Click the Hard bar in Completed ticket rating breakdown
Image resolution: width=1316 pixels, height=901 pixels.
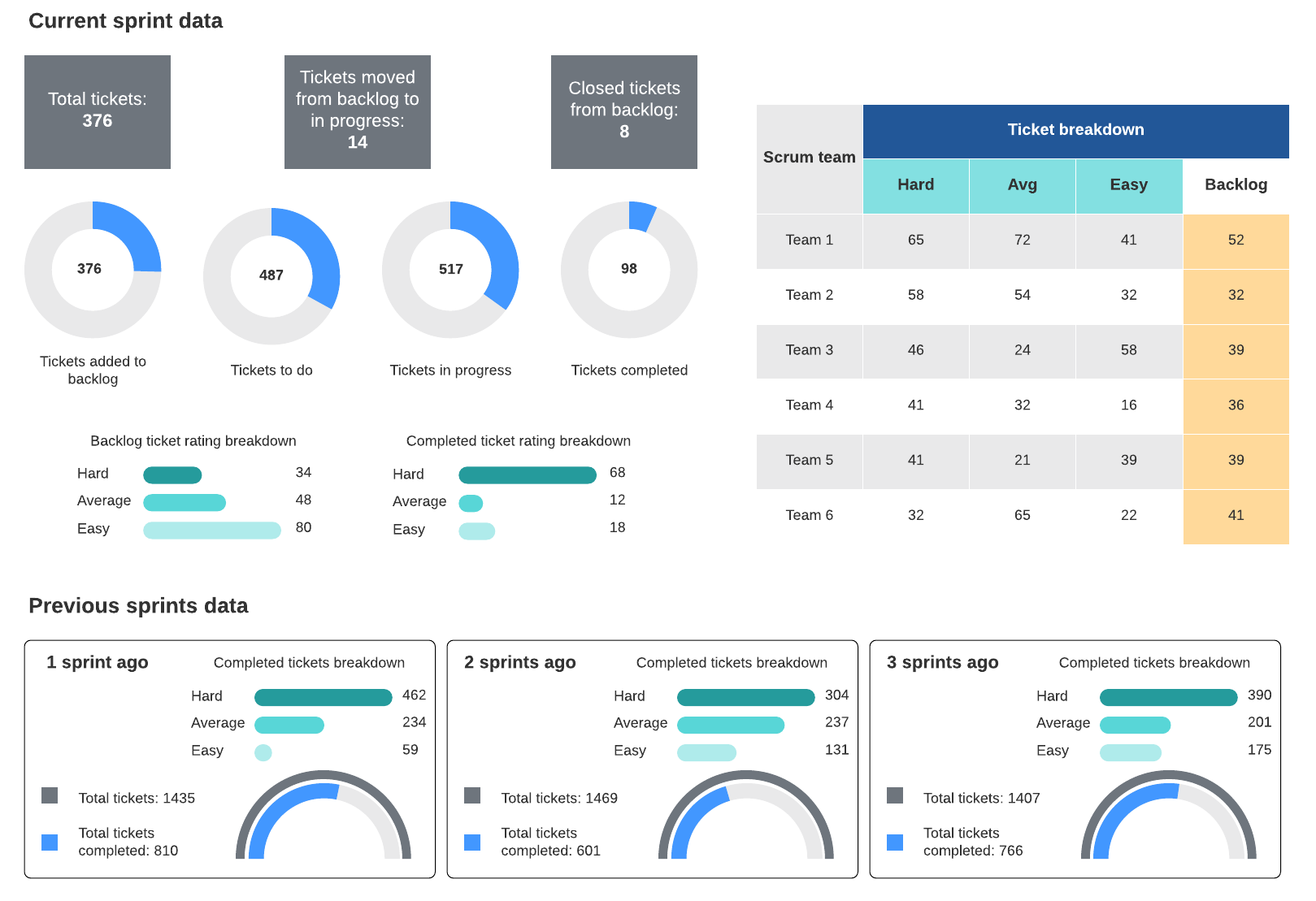(x=528, y=475)
